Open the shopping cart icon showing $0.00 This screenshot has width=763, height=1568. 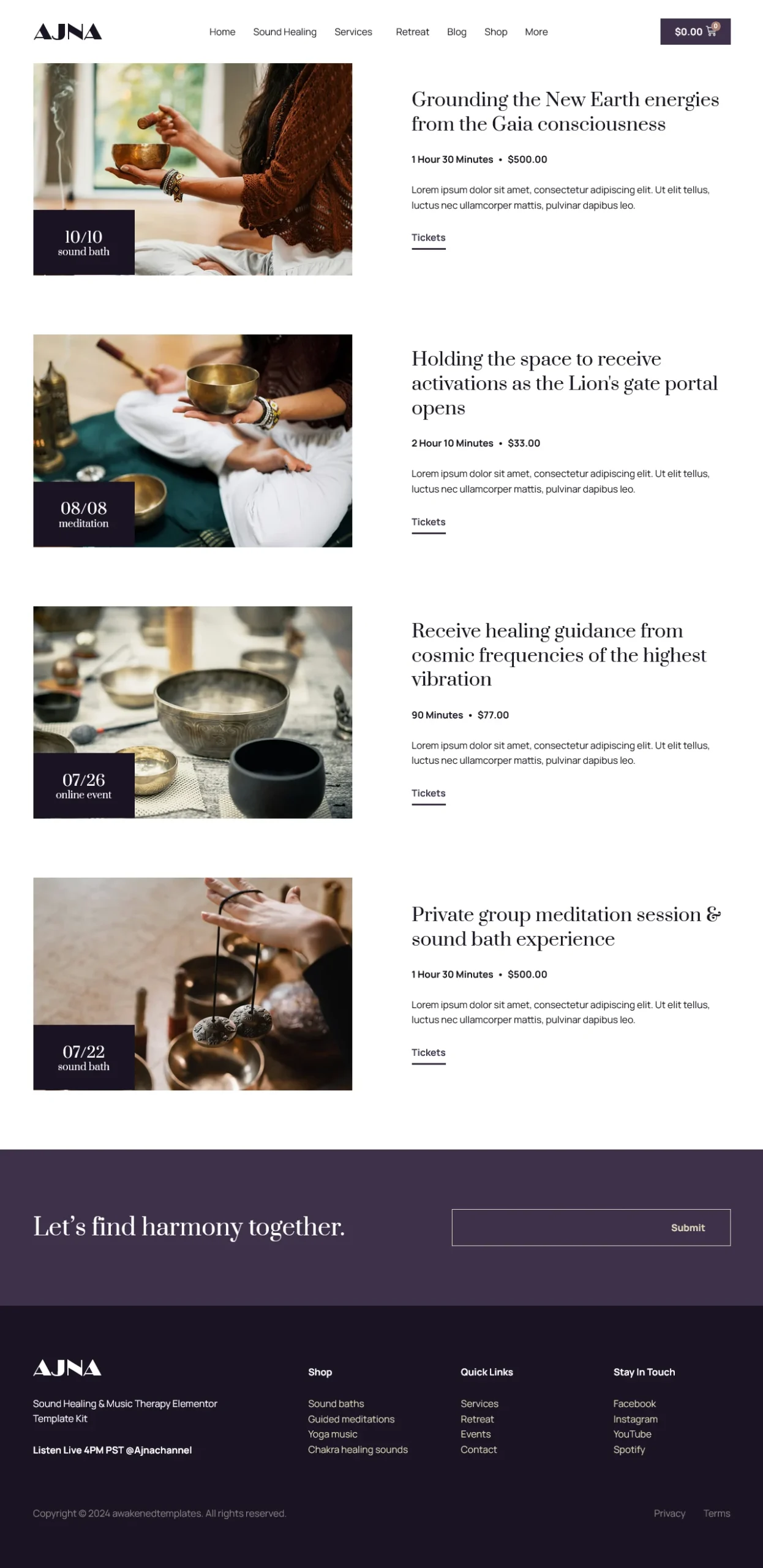[695, 31]
